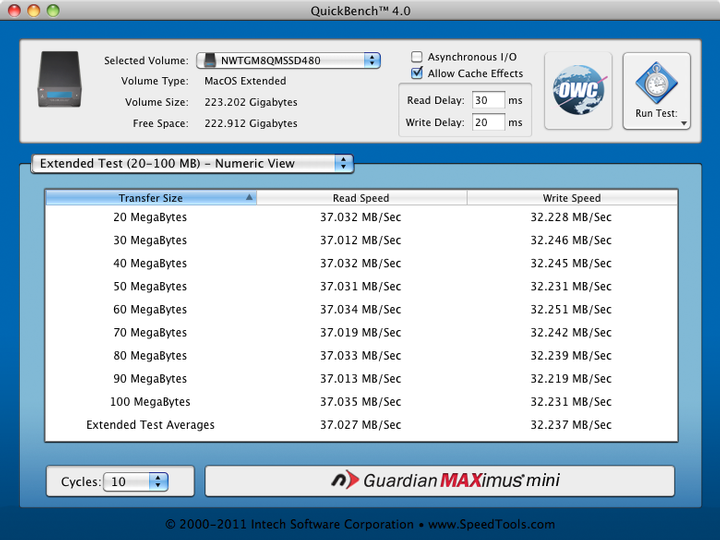Open the Run Test dropdown arrow
The height and width of the screenshot is (540, 720).
(x=684, y=124)
